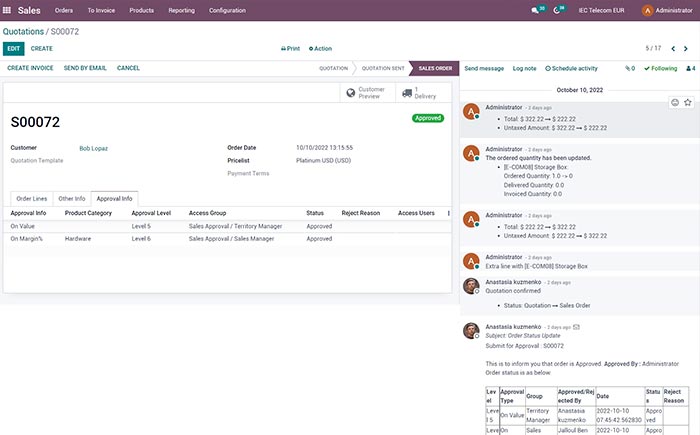Image resolution: width=700 pixels, height=435 pixels.
Task: Sort by Reject Reason column header
Action: [360, 213]
